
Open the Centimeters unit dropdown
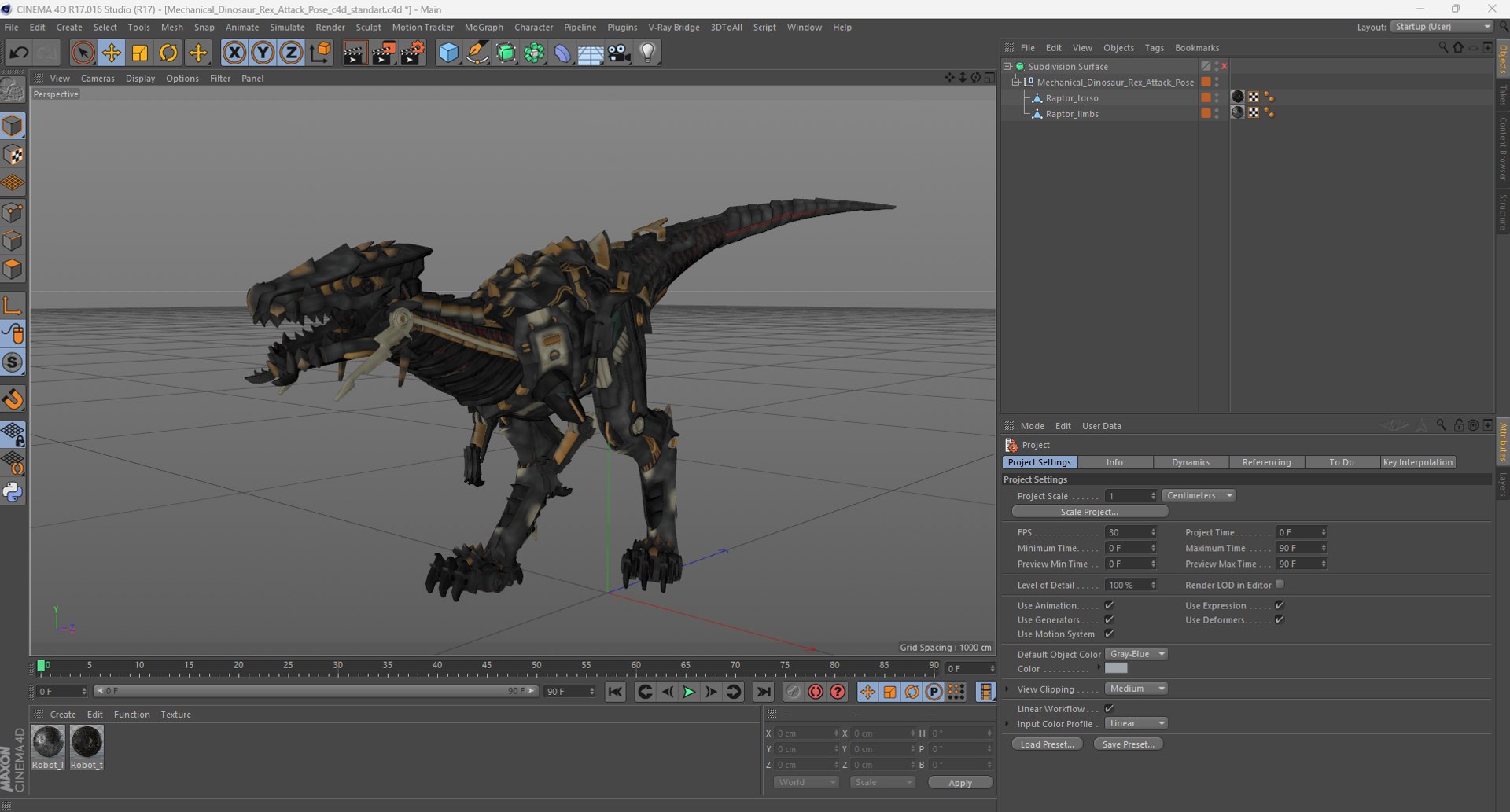[x=1199, y=495]
